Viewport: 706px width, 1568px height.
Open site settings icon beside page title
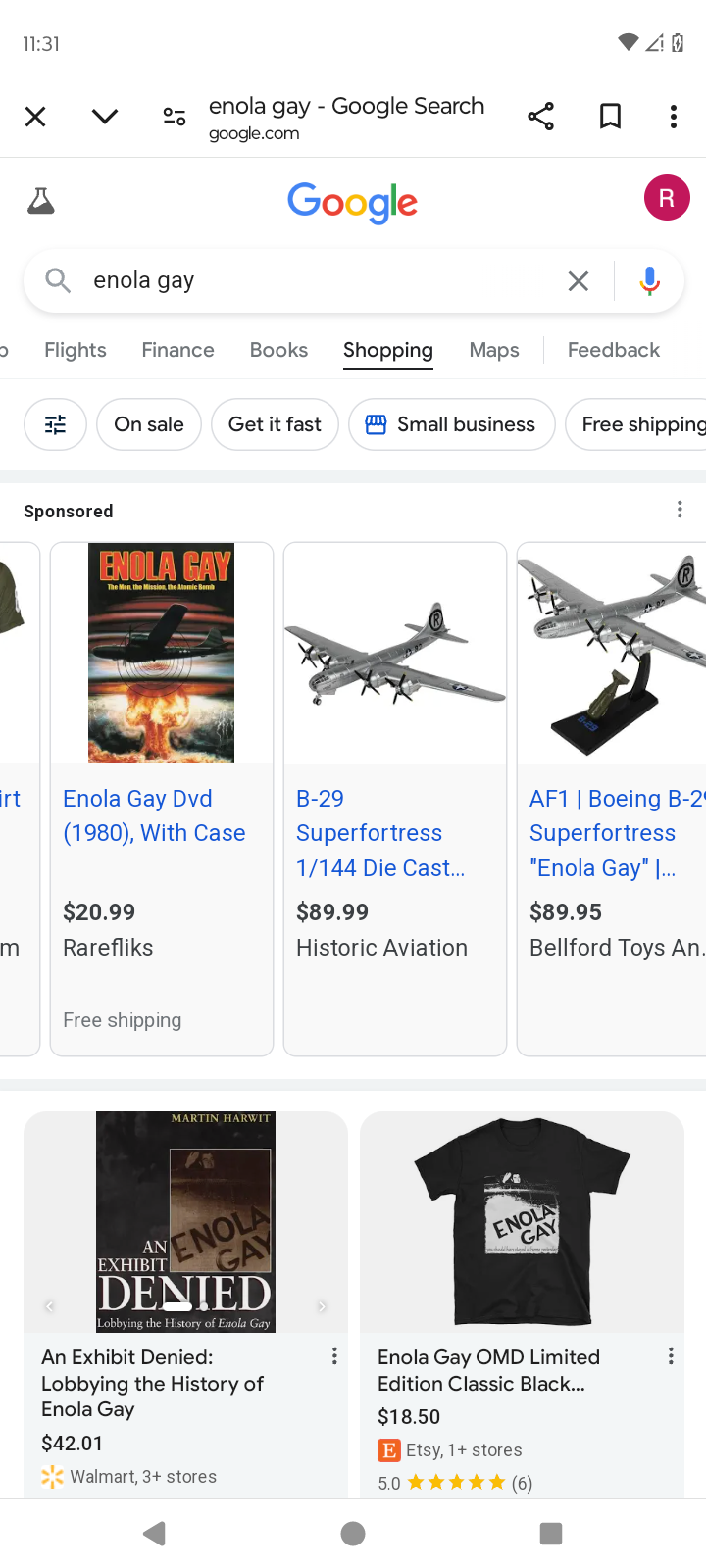pyautogui.click(x=175, y=117)
